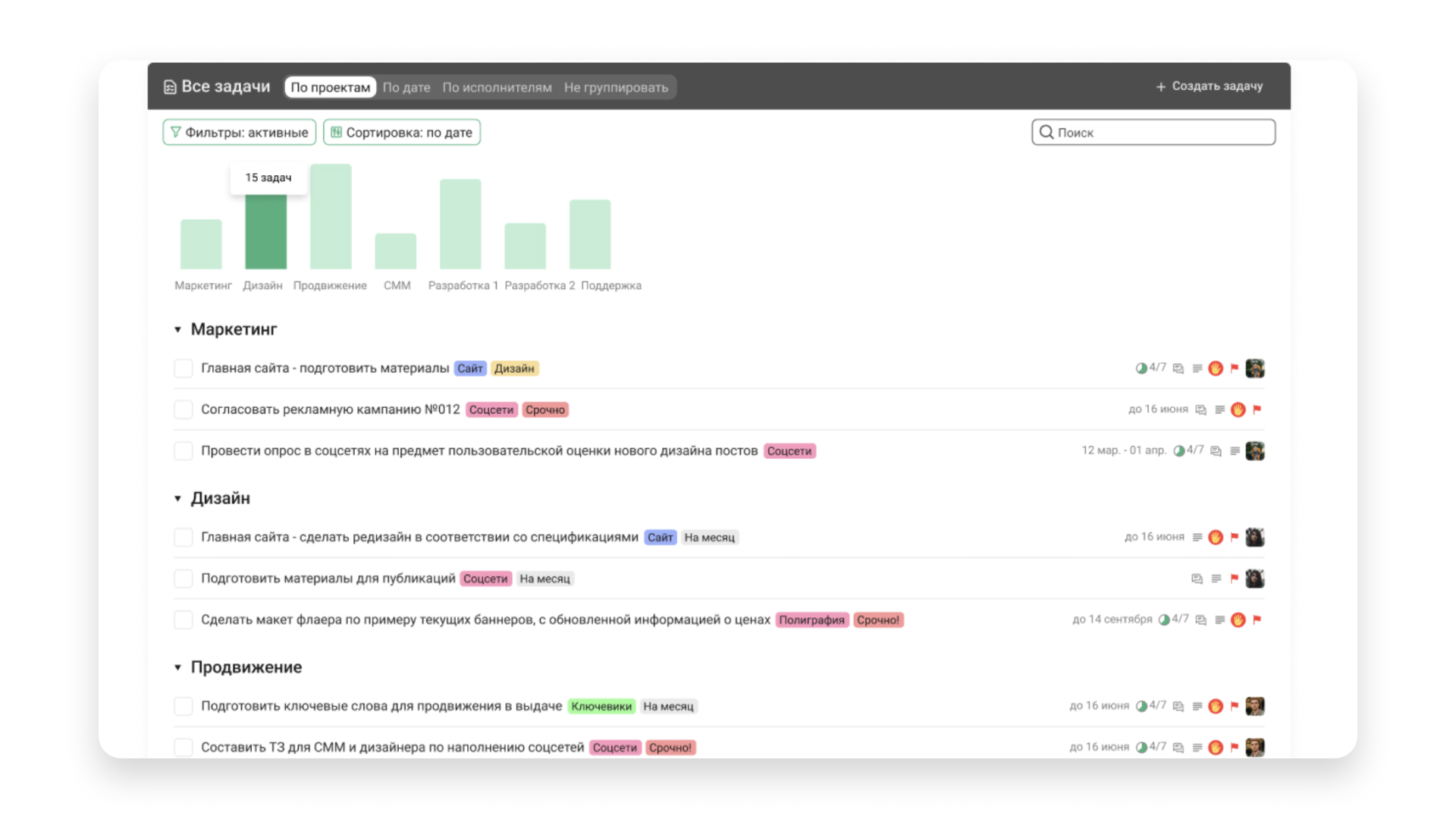The height and width of the screenshot is (819, 1456).
Task: Click the red flag on 'Подготовить ключевые слова' row
Action: pos(1234,706)
